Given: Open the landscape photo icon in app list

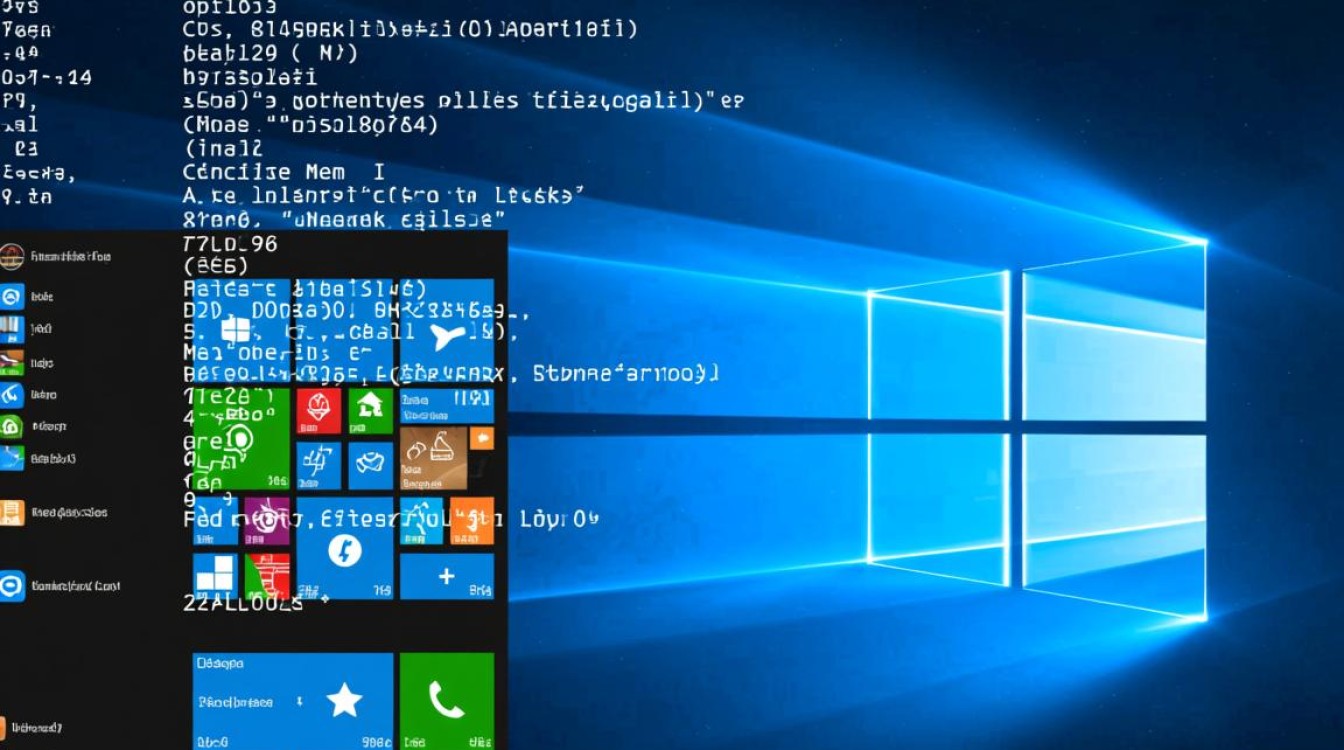Looking at the screenshot, I should pos(11,362).
